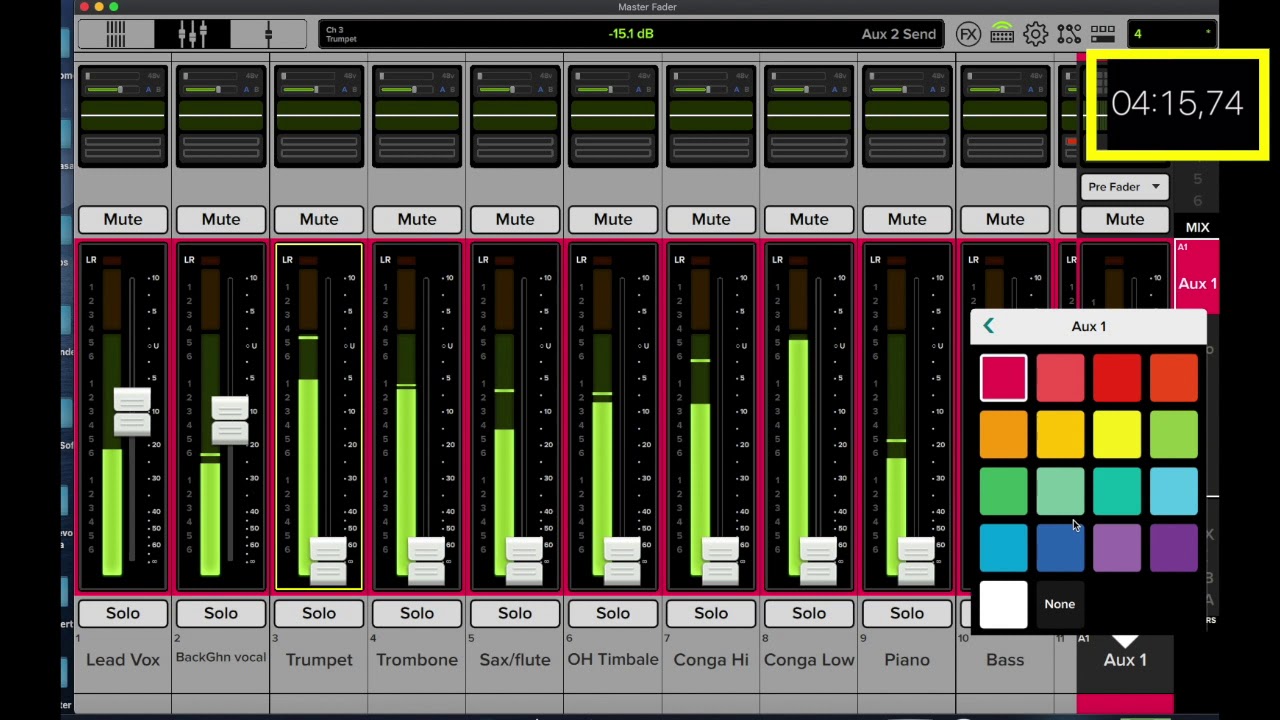The height and width of the screenshot is (720, 1280).
Task: Click the Lead Vox fader cap
Action: click(x=132, y=411)
